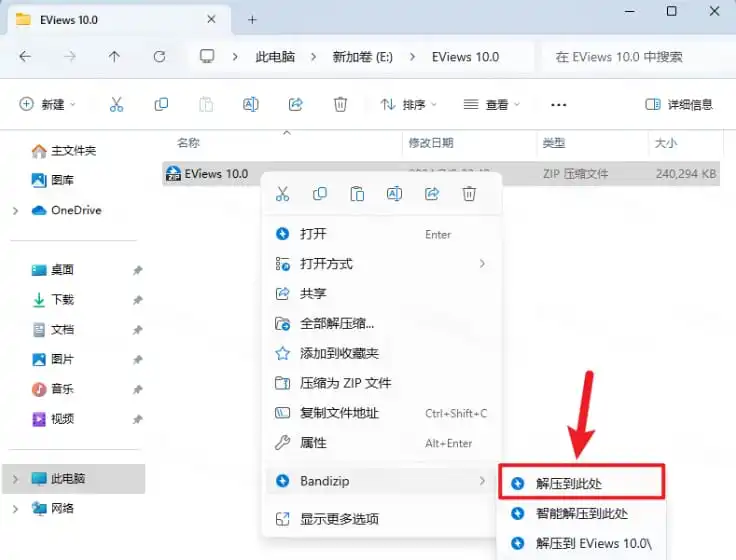Select 共享 in the context menu
Screen dimensions: 736x560
[383, 293]
